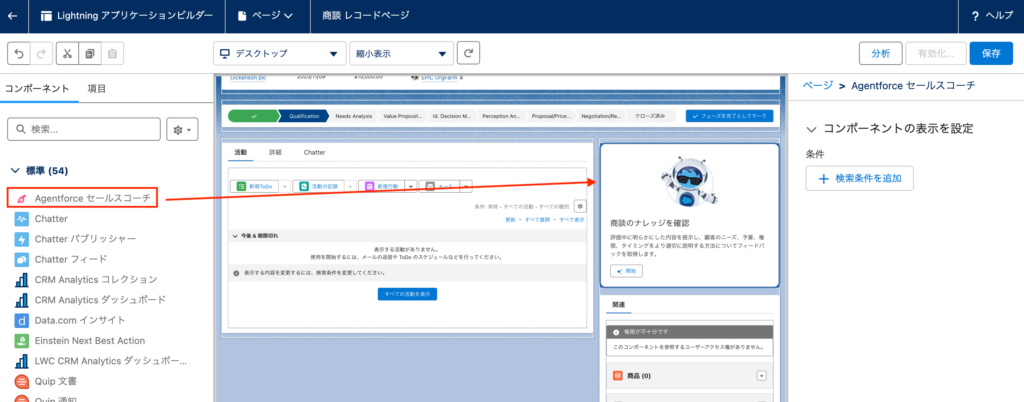The height and width of the screenshot is (402, 1024).
Task: Click the back arrow in the header
Action: [x=12, y=15]
